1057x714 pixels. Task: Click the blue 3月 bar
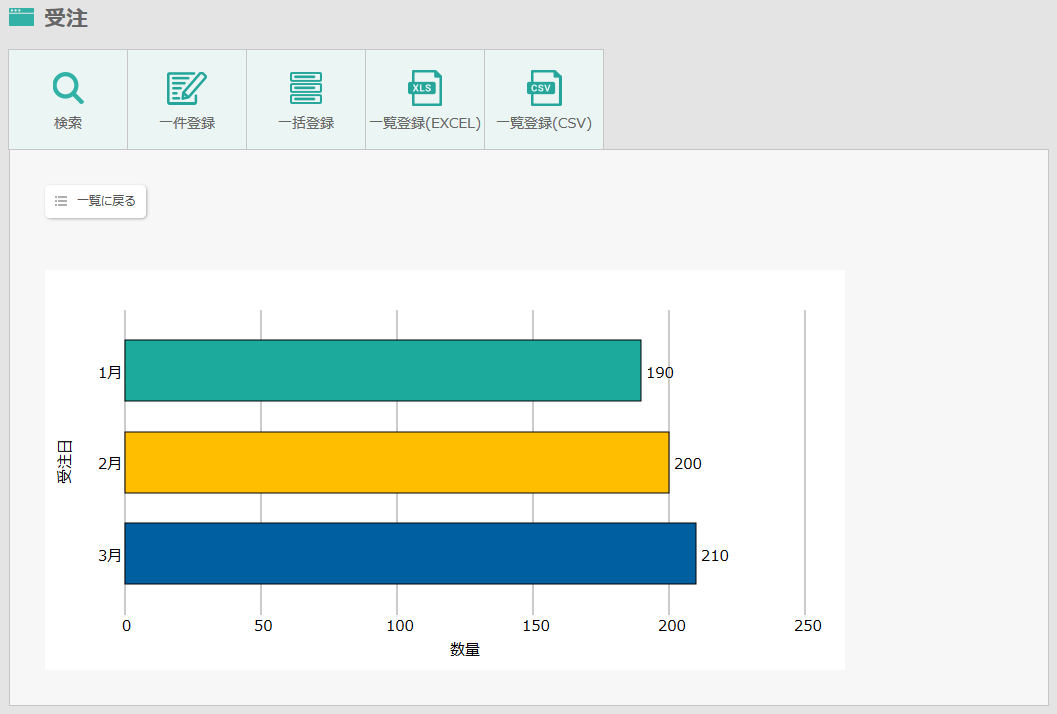[411, 554]
